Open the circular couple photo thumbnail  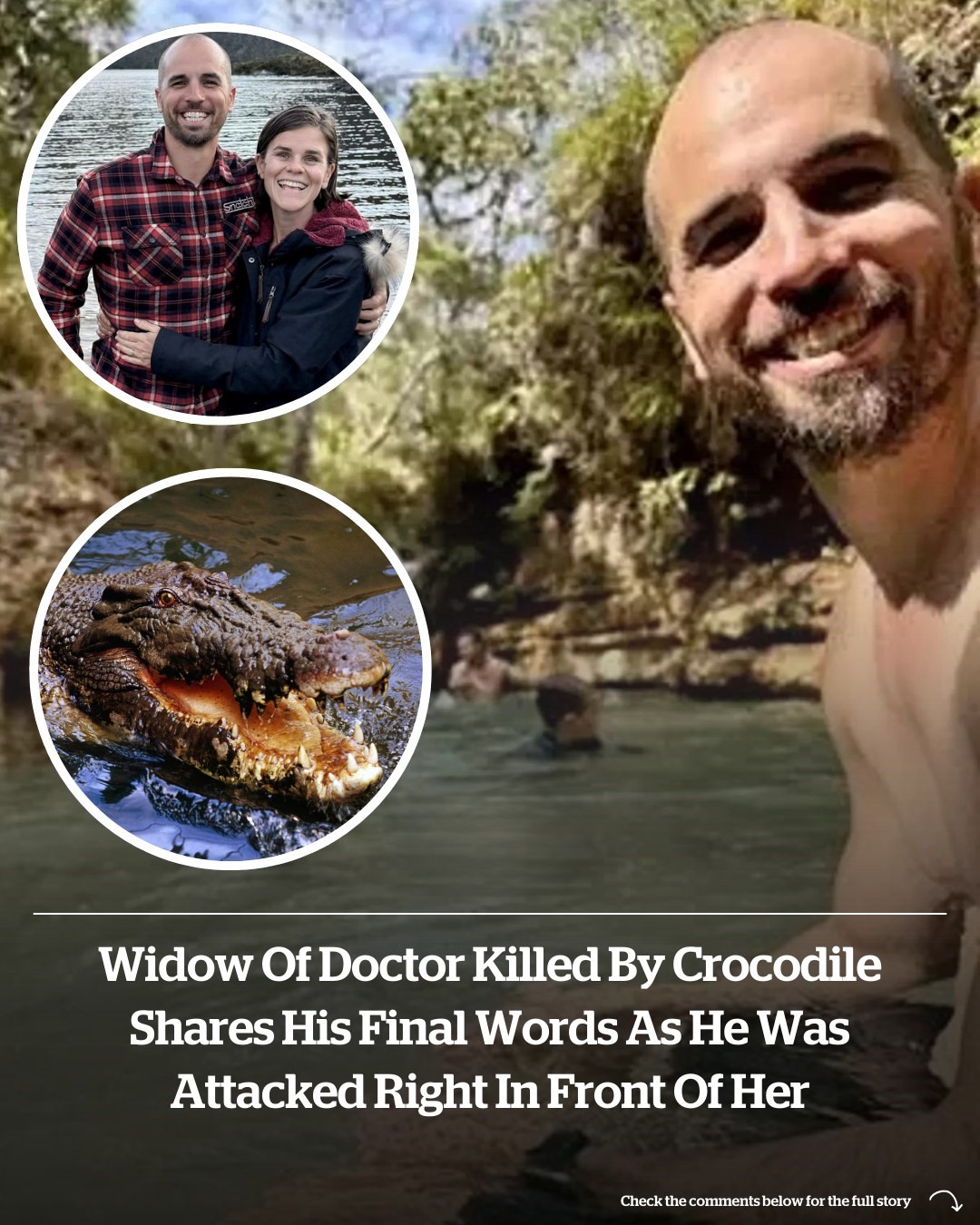click(218, 223)
